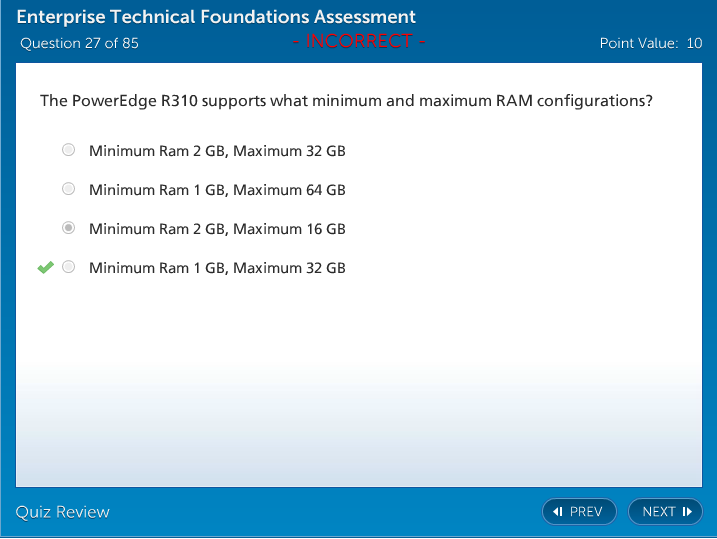Click the Enterprise Technical Foundations Assessment title
Screen dimensions: 717x539
[x=216, y=18]
